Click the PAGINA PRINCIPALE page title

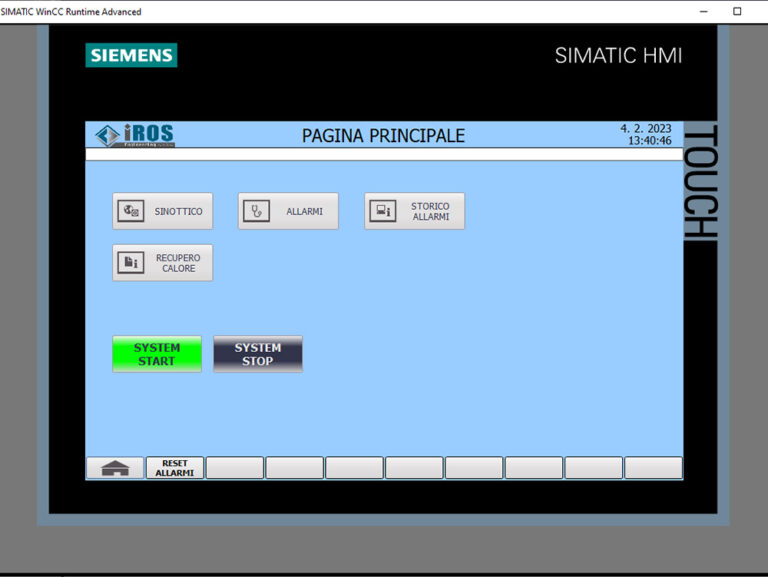pyautogui.click(x=383, y=136)
